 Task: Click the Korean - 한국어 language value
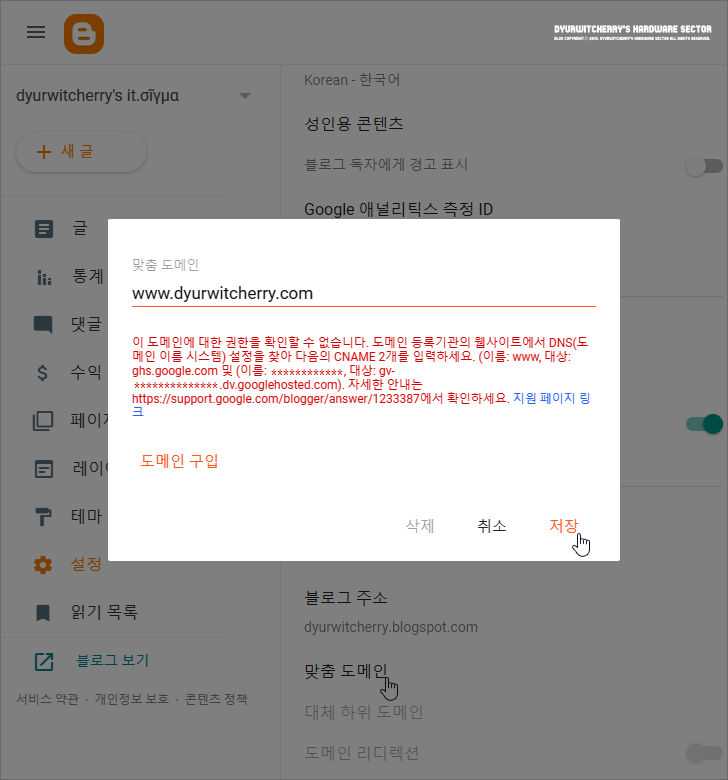[352, 80]
